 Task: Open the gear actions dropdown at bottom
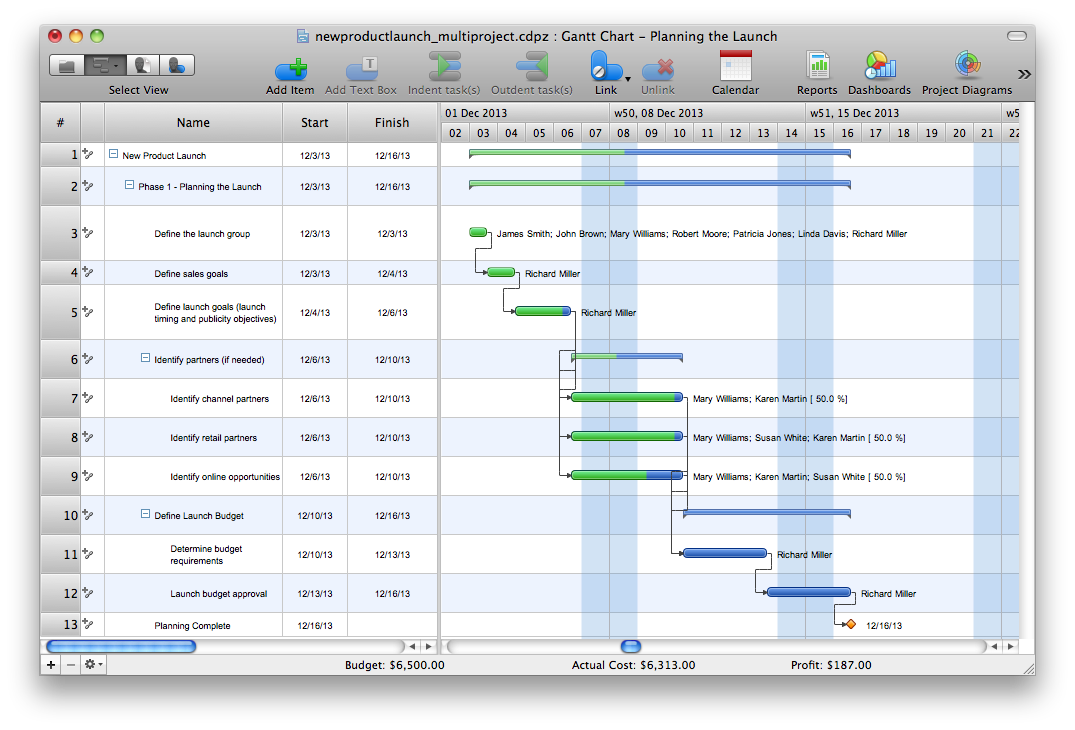point(93,664)
